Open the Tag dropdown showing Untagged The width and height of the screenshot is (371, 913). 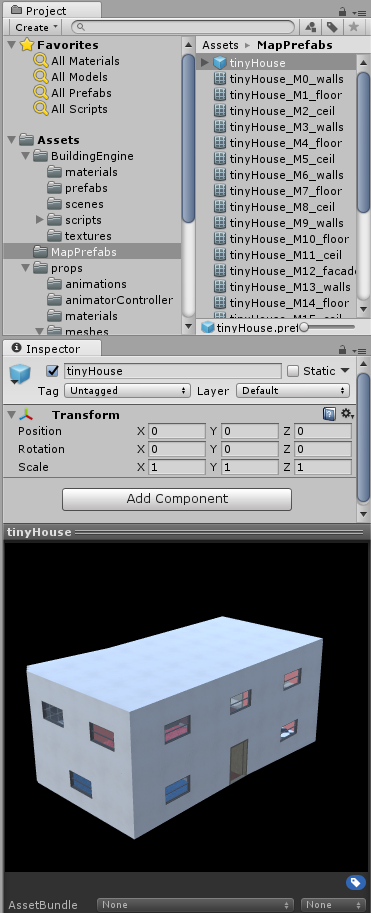pos(128,391)
